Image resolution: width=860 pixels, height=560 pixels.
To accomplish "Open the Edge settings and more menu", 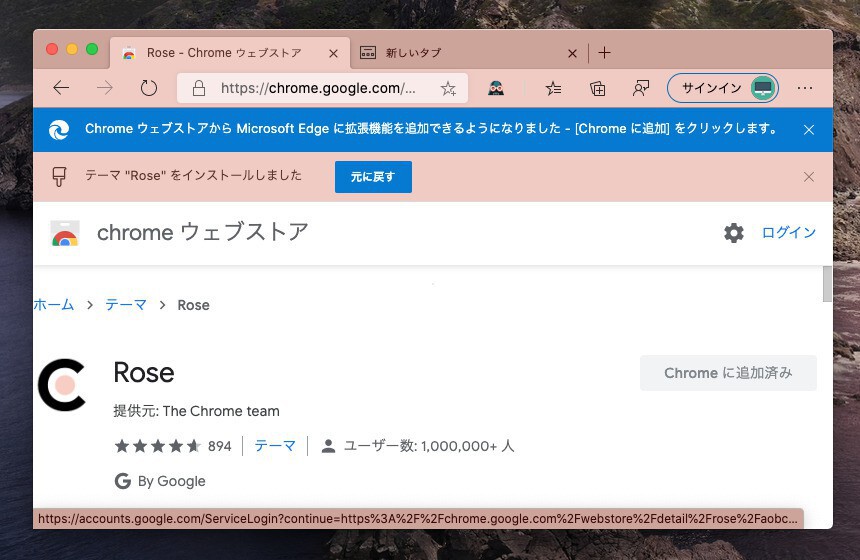I will click(805, 88).
